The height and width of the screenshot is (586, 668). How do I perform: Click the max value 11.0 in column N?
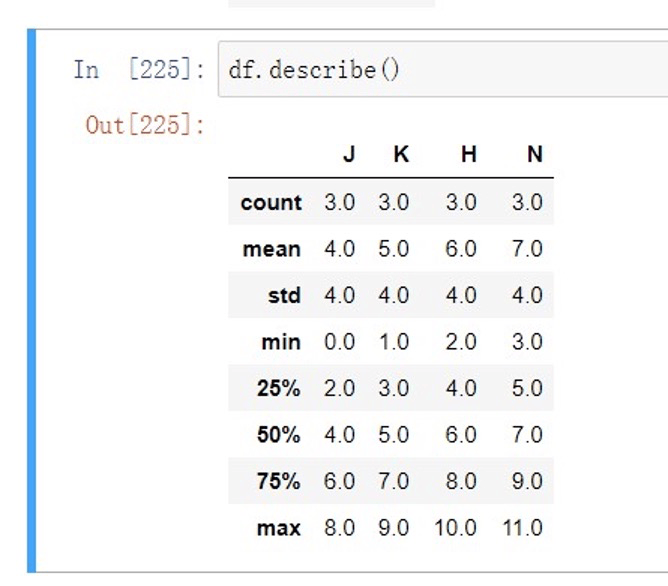pyautogui.click(x=523, y=528)
